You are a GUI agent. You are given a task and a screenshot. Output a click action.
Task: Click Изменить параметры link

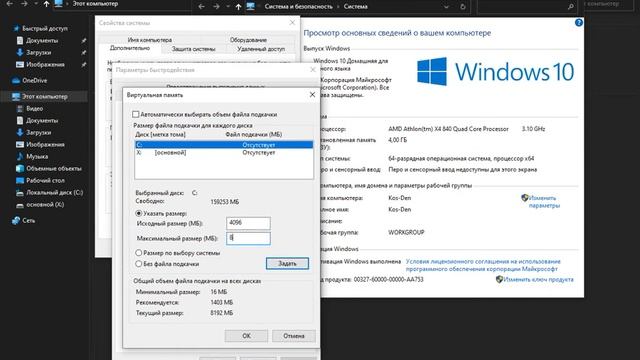click(x=544, y=202)
